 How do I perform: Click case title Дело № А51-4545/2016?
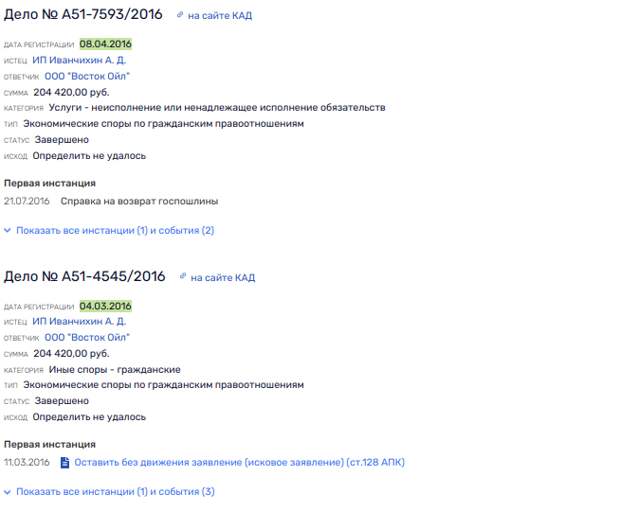(x=85, y=276)
